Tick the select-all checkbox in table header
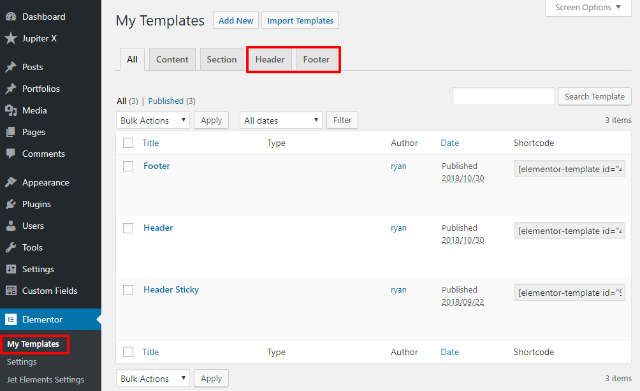Image resolution: width=640 pixels, height=391 pixels. click(128, 143)
